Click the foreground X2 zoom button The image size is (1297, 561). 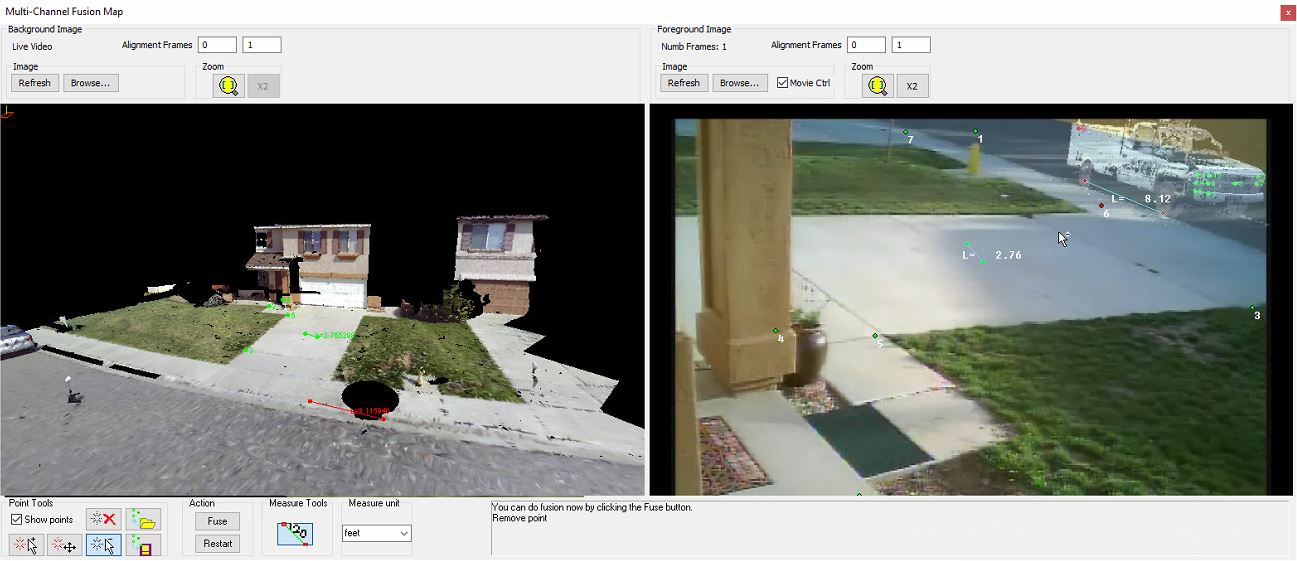[912, 86]
